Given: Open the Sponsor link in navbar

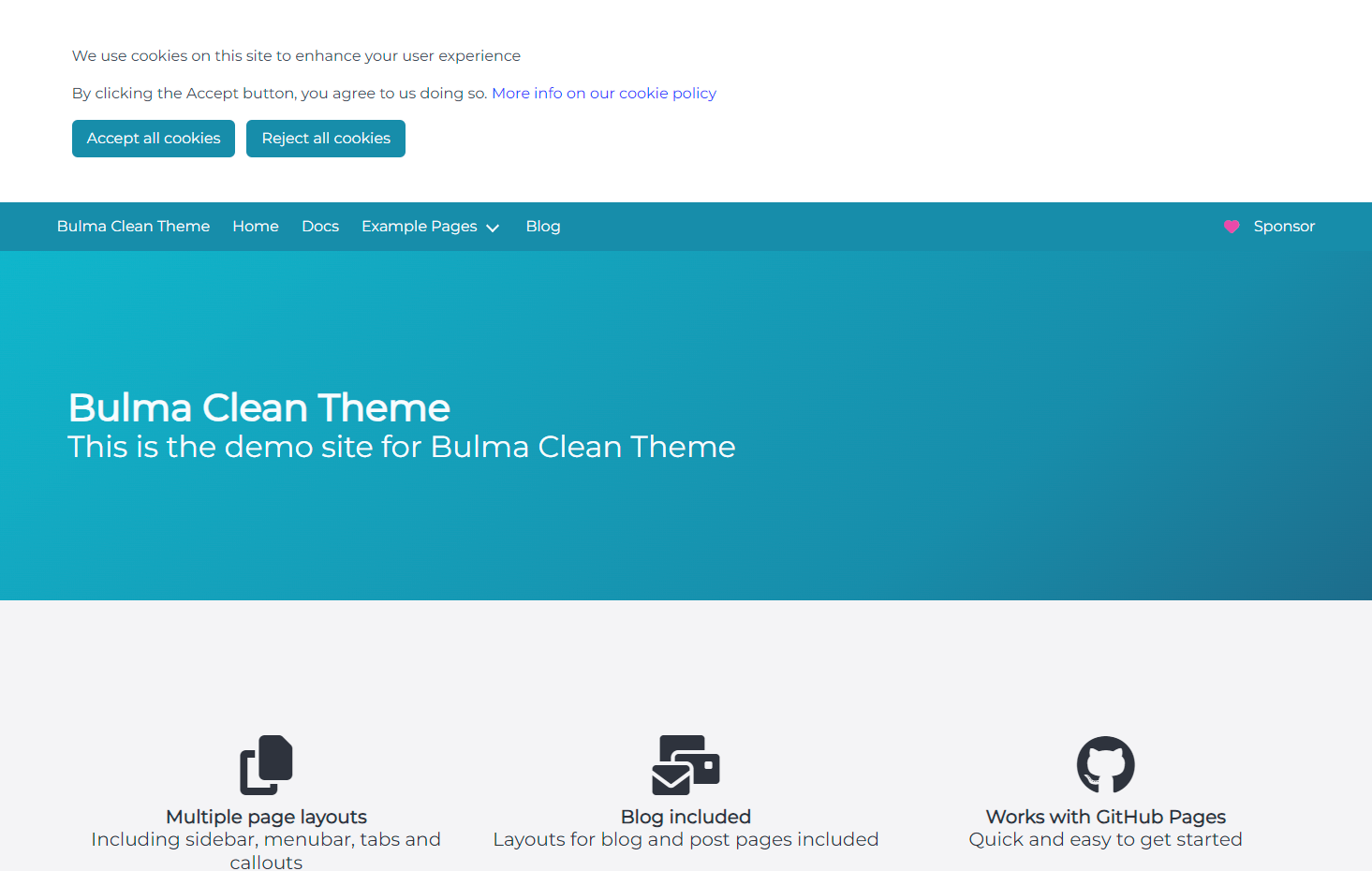Looking at the screenshot, I should point(1269,227).
